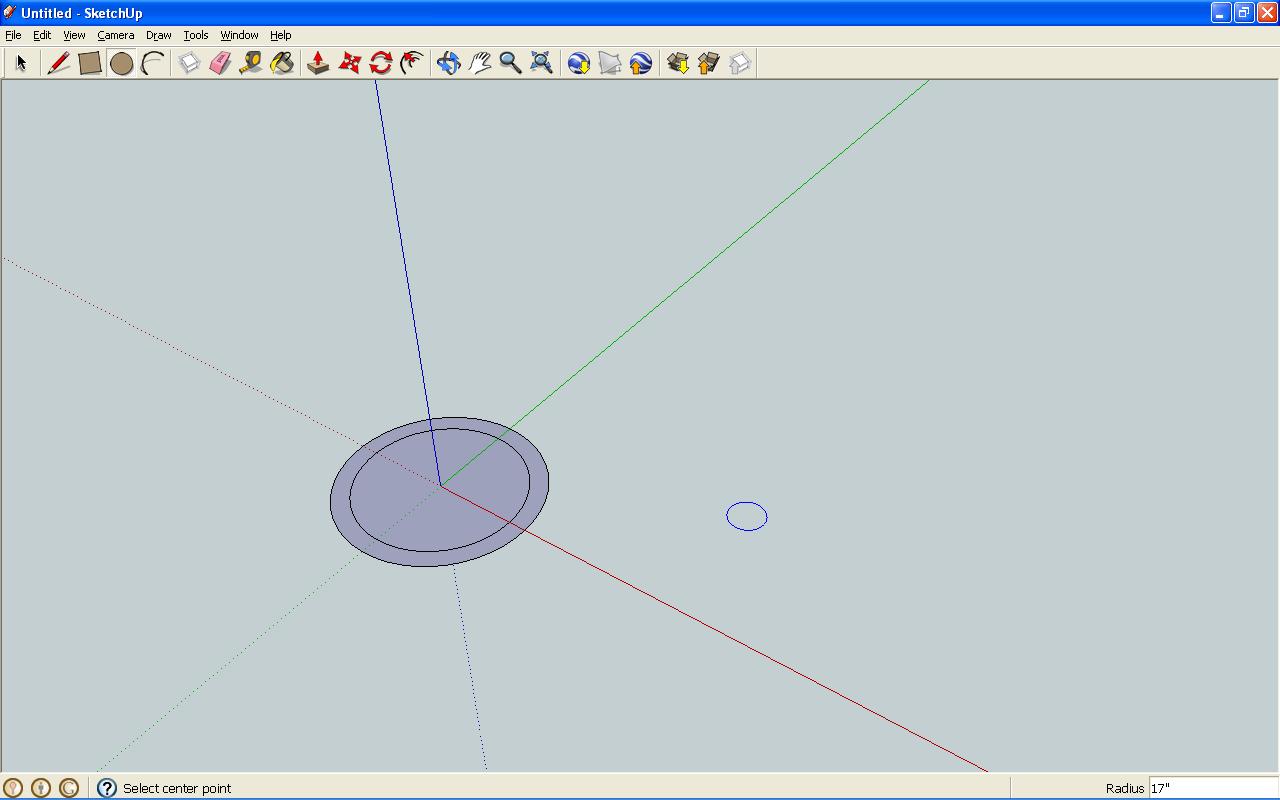Open the Edit menu
Image resolution: width=1280 pixels, height=800 pixels.
pos(42,35)
